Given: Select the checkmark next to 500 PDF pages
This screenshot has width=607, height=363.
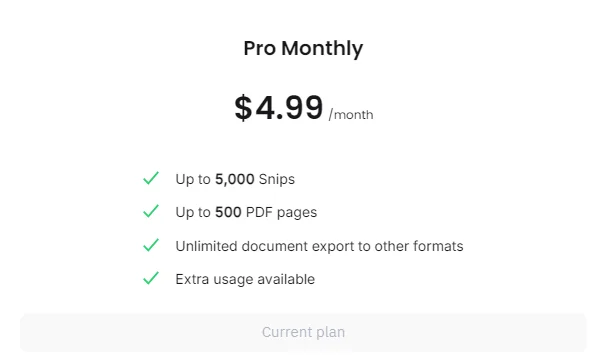Looking at the screenshot, I should click(151, 211).
